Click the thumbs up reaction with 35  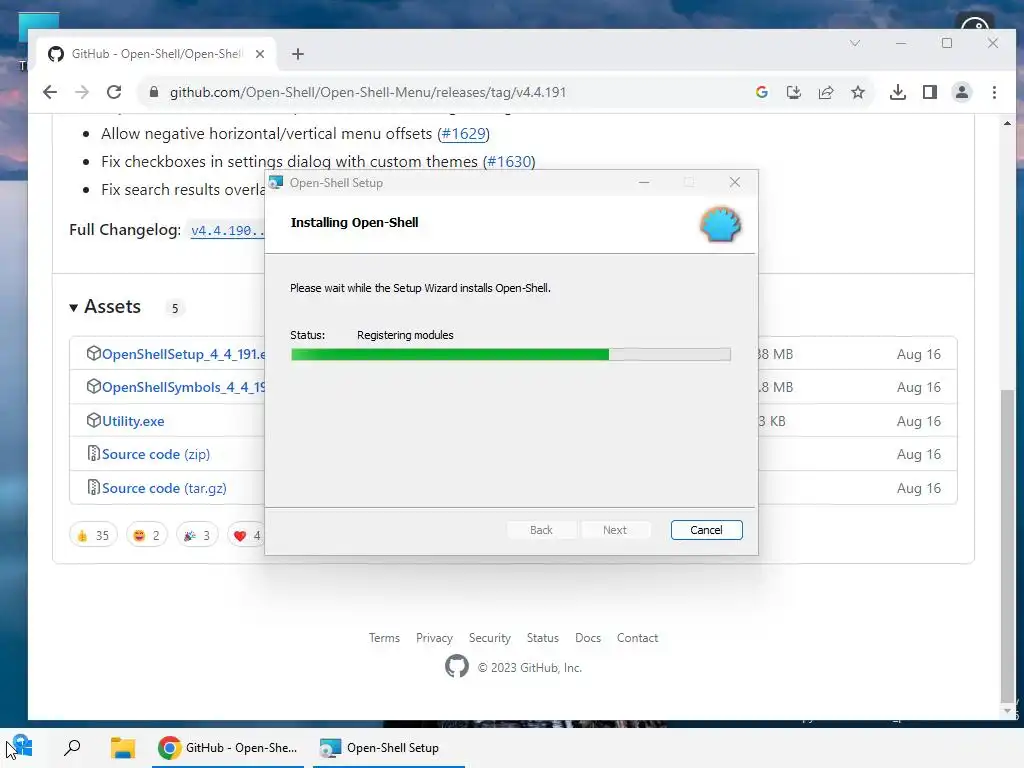[x=93, y=535]
